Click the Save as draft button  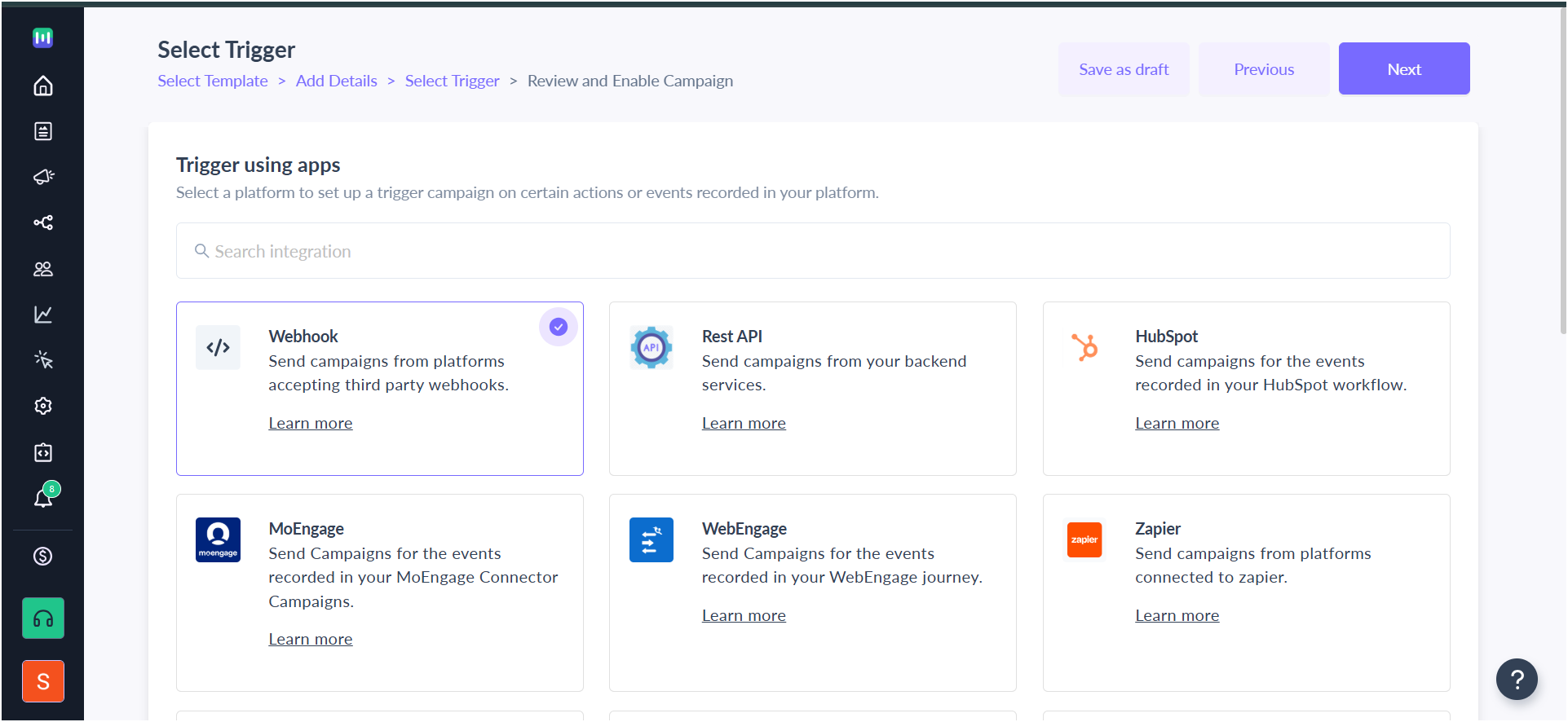coord(1124,69)
